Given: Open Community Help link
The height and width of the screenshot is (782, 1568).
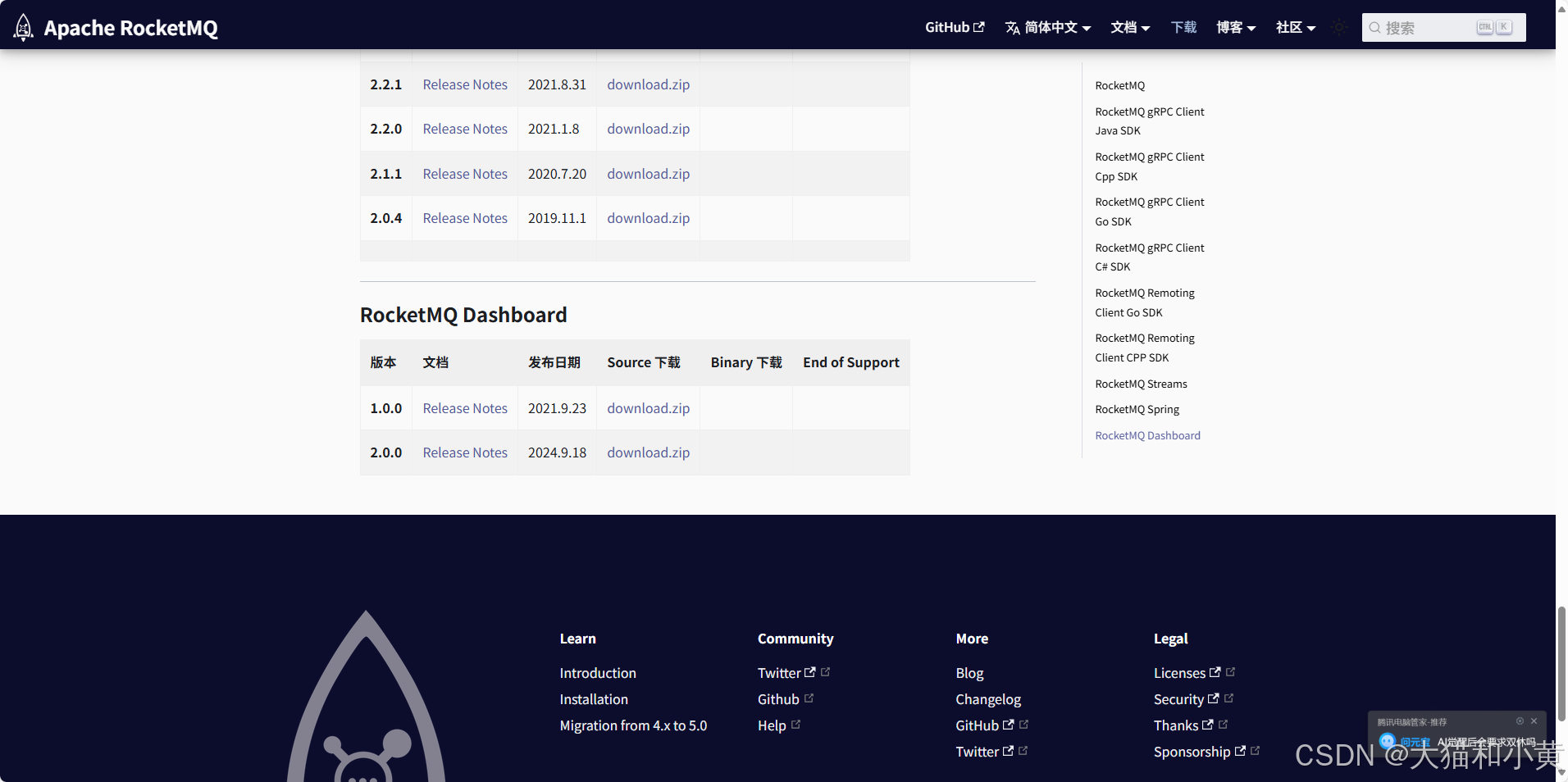Looking at the screenshot, I should (x=772, y=725).
